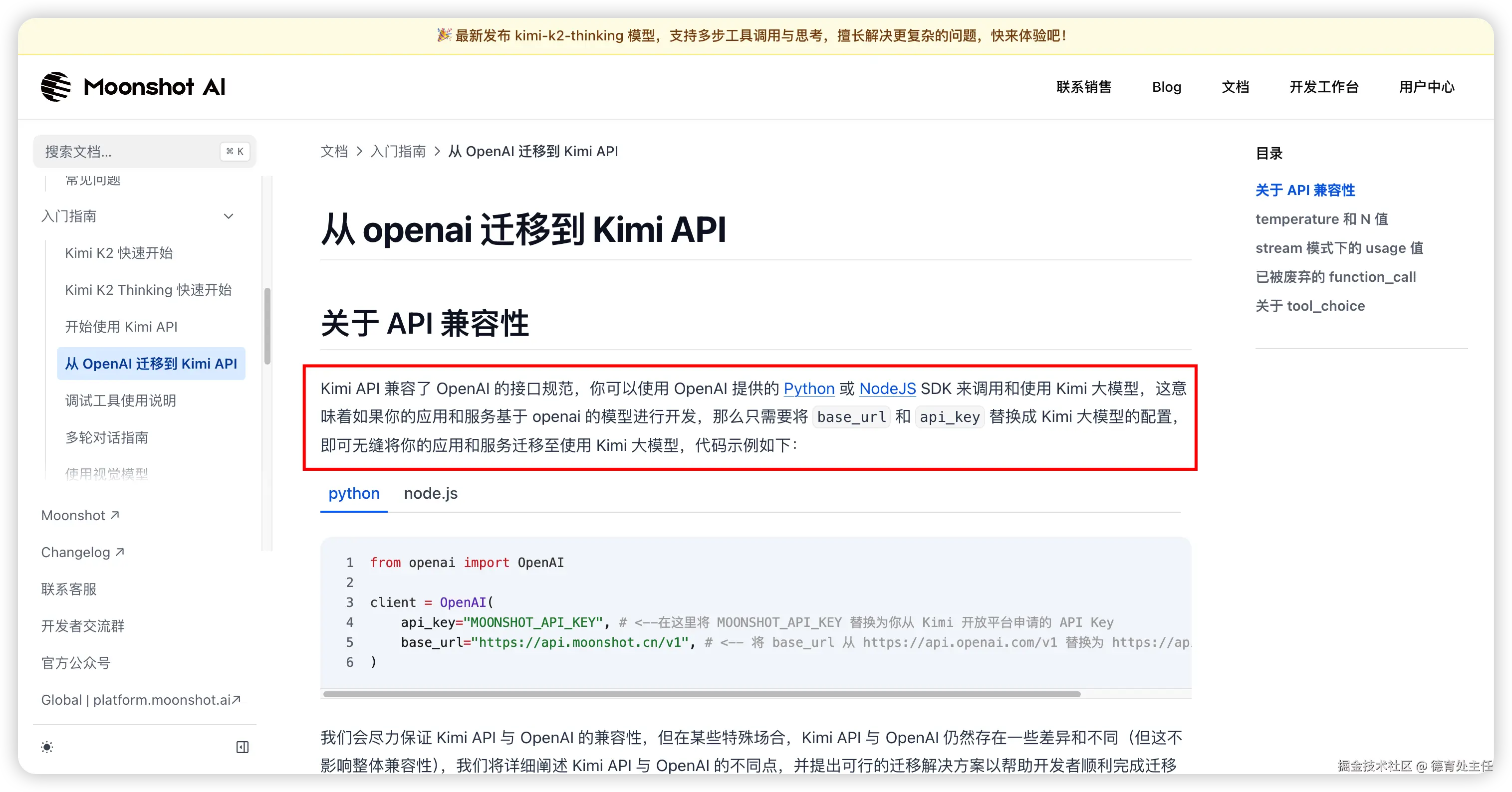Click the 目录 heading text
1512x792 pixels.
[1269, 153]
